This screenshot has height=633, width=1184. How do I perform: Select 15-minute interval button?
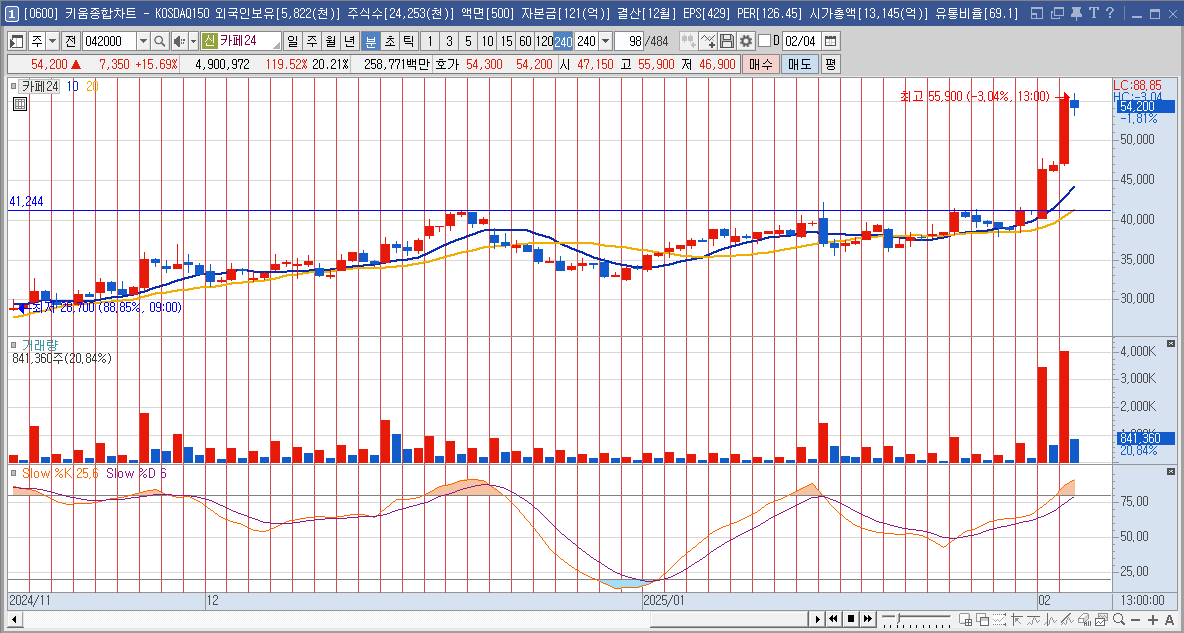[x=507, y=42]
